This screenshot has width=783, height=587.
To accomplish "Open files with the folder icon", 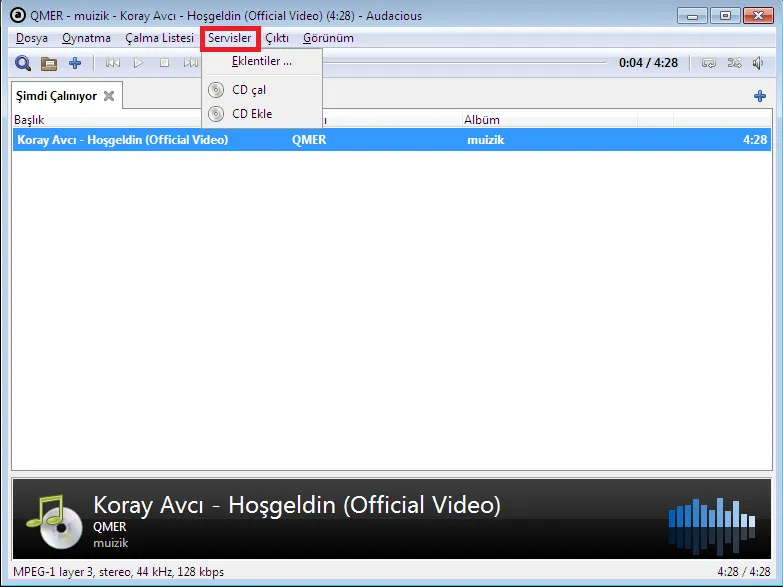I will [49, 63].
